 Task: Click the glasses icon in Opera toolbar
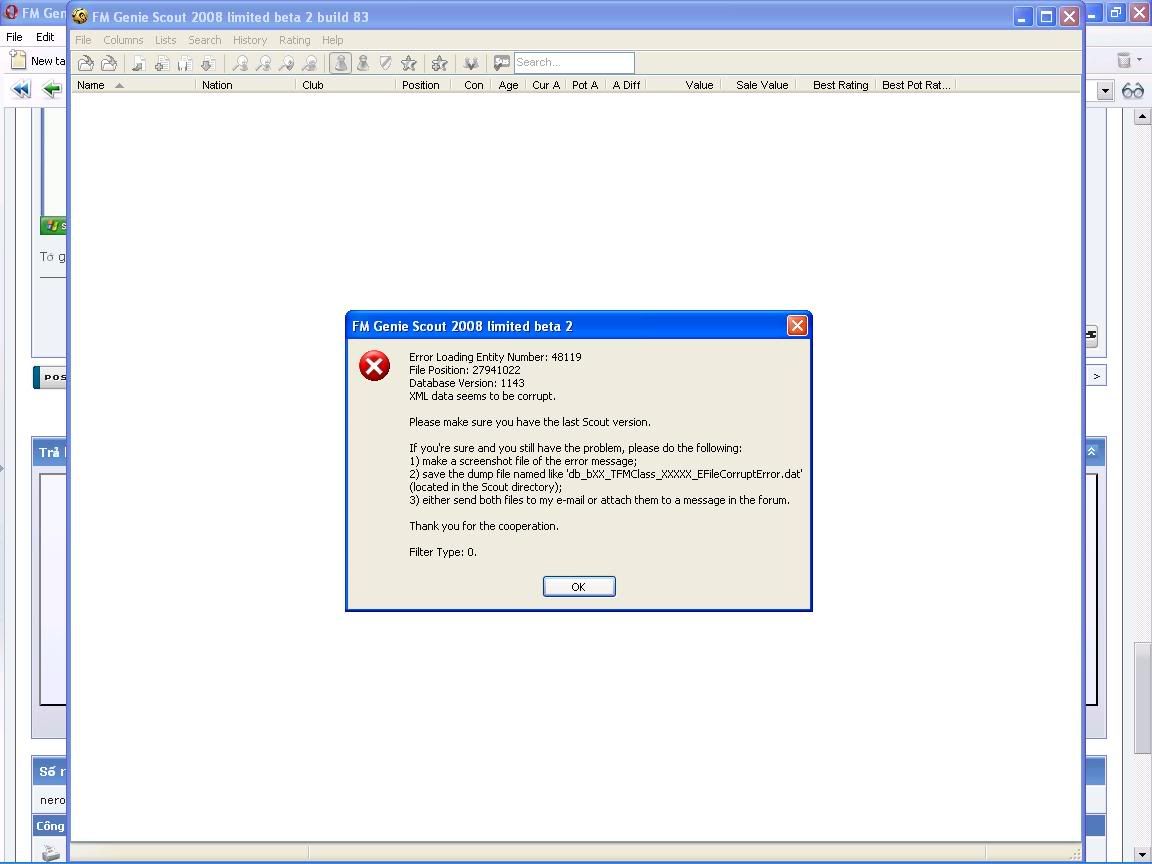(x=1133, y=91)
